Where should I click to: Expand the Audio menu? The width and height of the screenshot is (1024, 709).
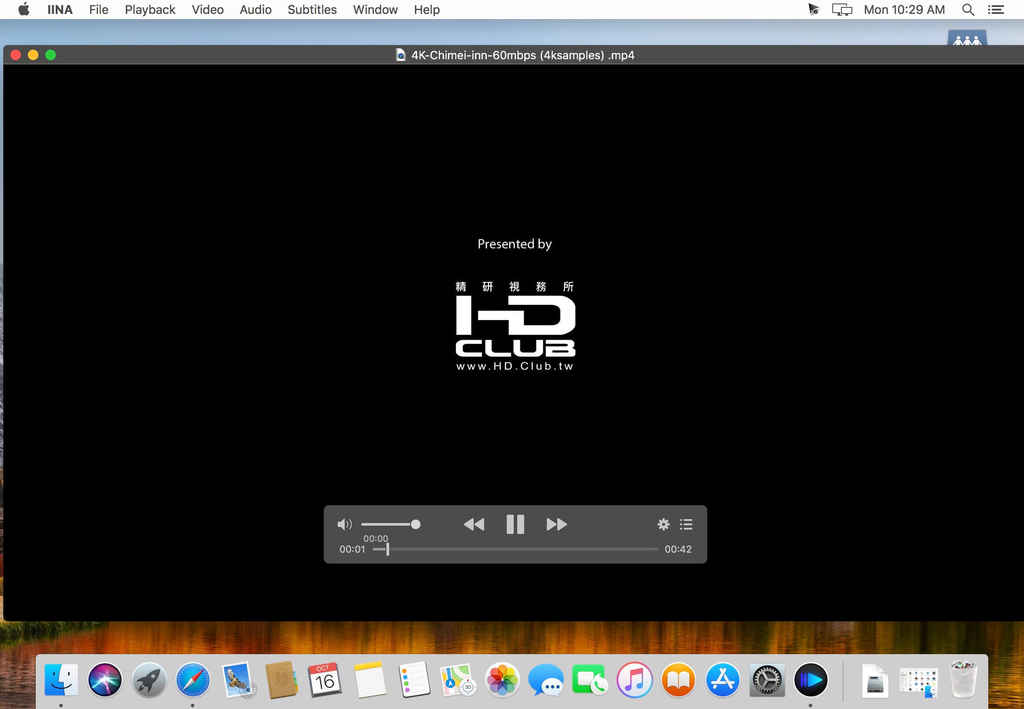(255, 10)
